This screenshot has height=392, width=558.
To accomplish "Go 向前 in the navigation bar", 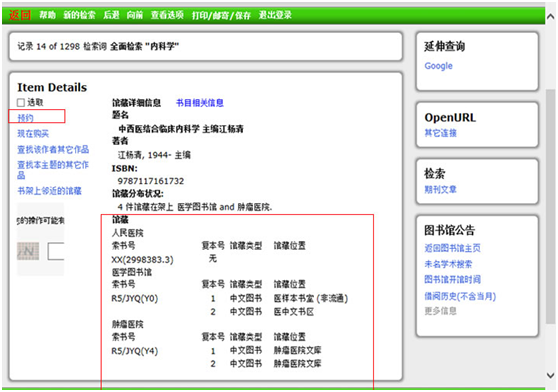I will [x=135, y=15].
